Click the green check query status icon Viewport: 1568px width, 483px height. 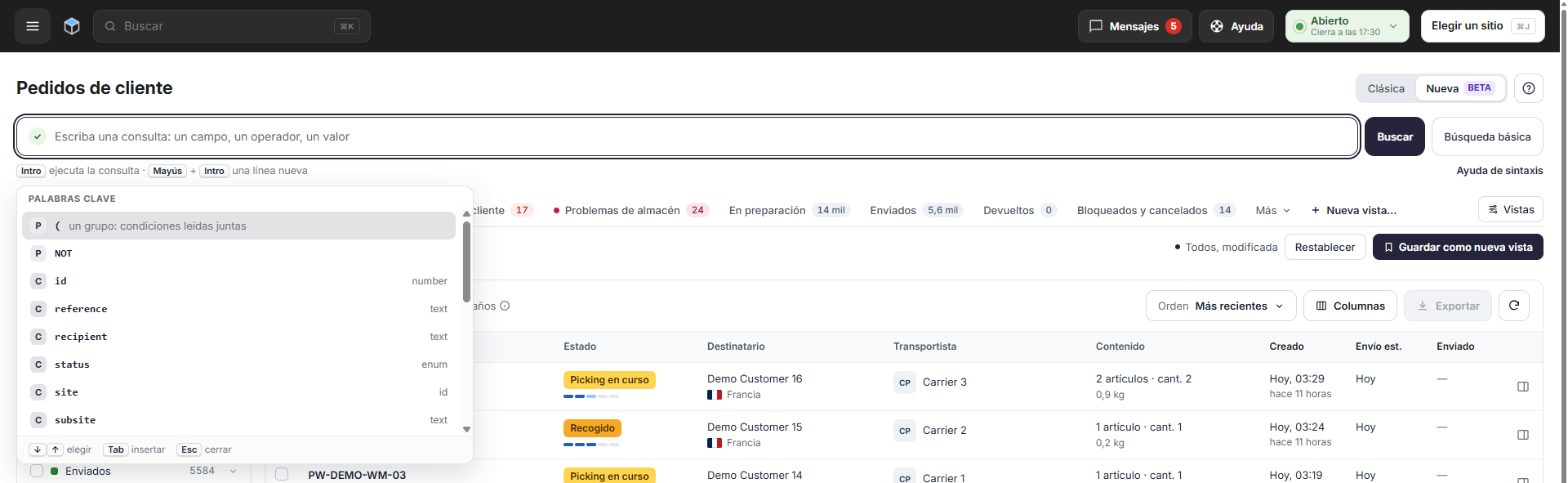(x=38, y=136)
